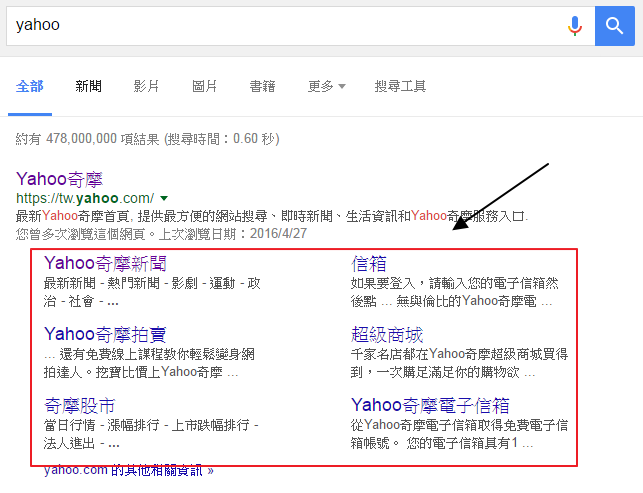Switch to the 圖片 tab

204,87
